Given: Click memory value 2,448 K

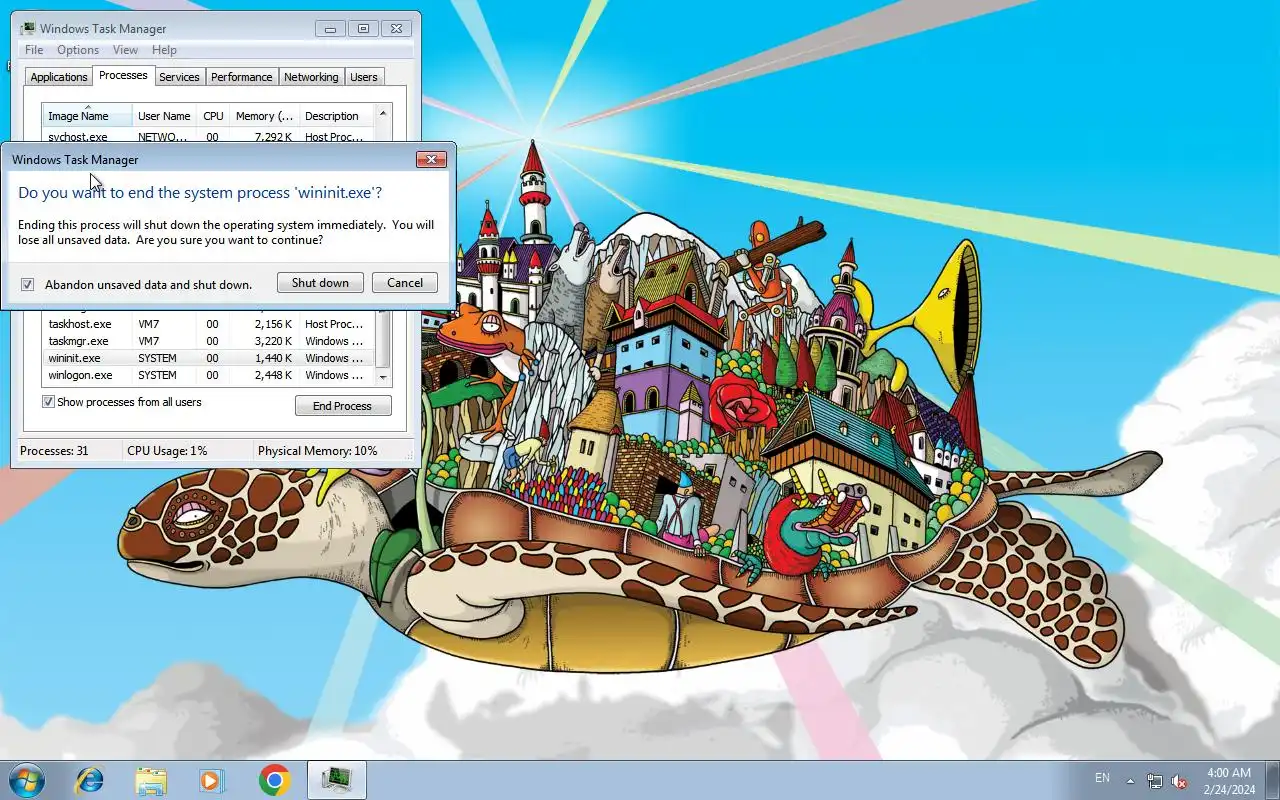Looking at the screenshot, I should 273,375.
